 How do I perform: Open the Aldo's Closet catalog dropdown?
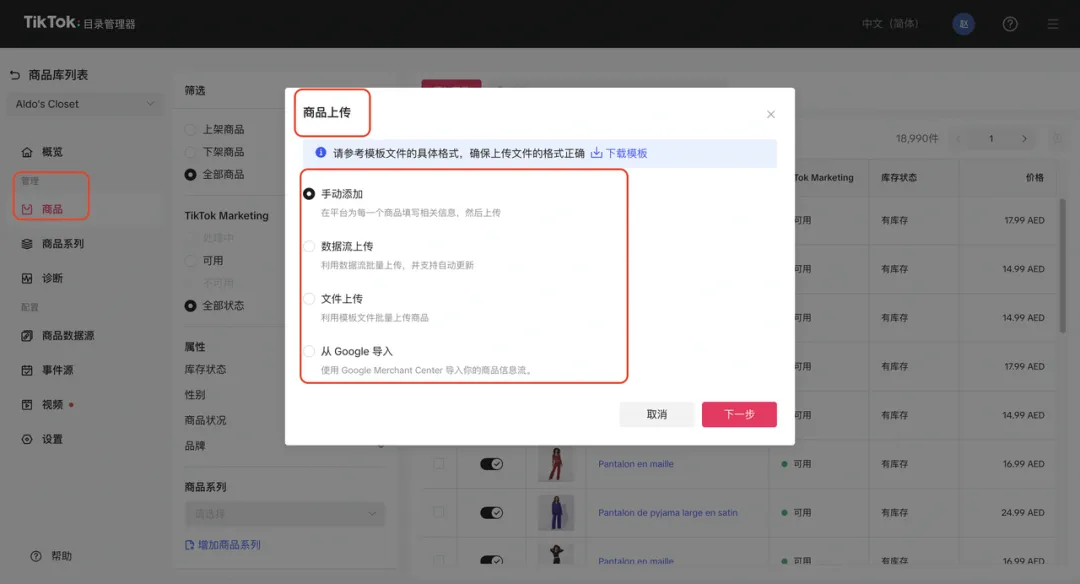click(x=85, y=104)
